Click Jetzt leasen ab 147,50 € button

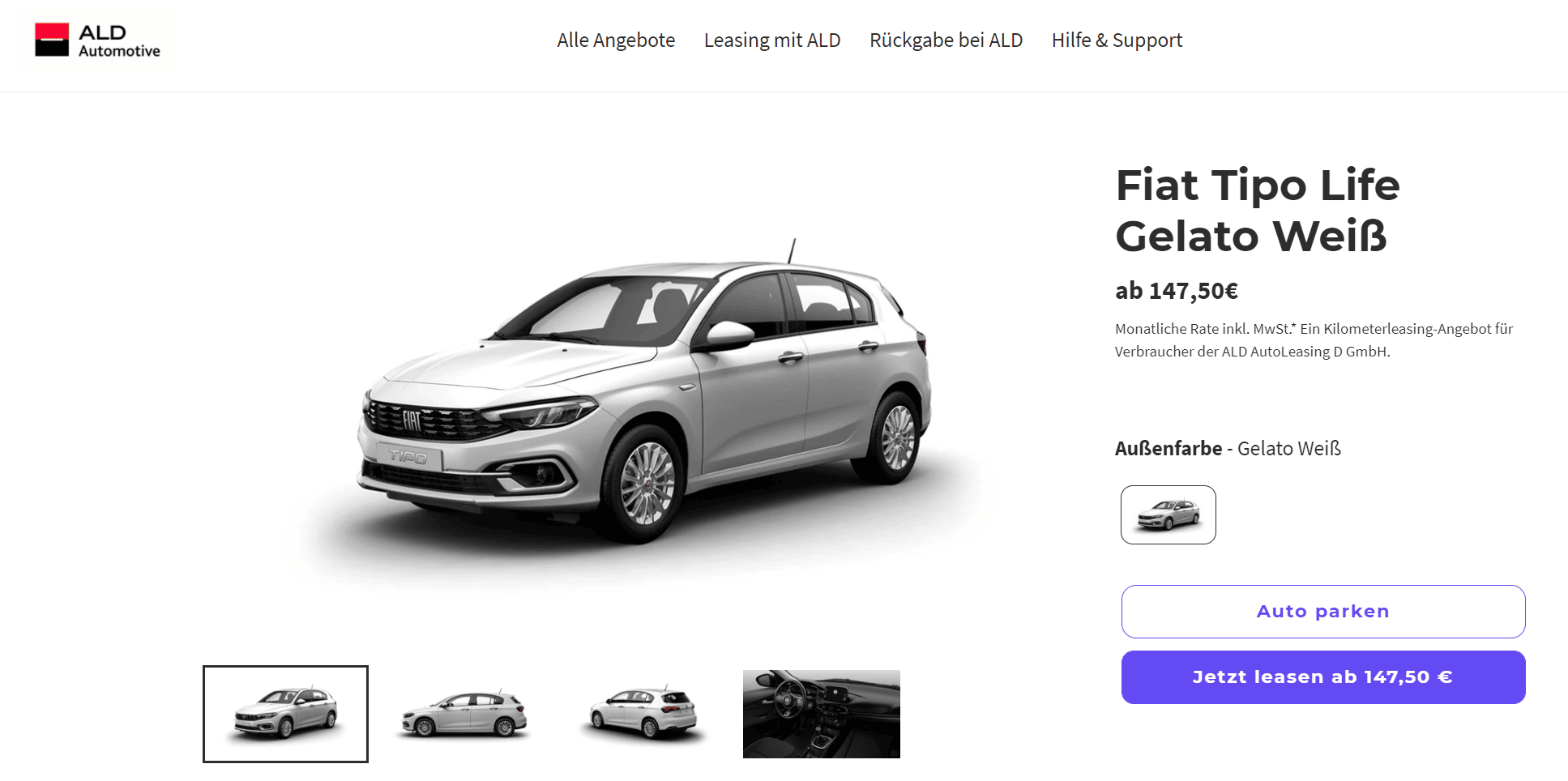(1323, 677)
